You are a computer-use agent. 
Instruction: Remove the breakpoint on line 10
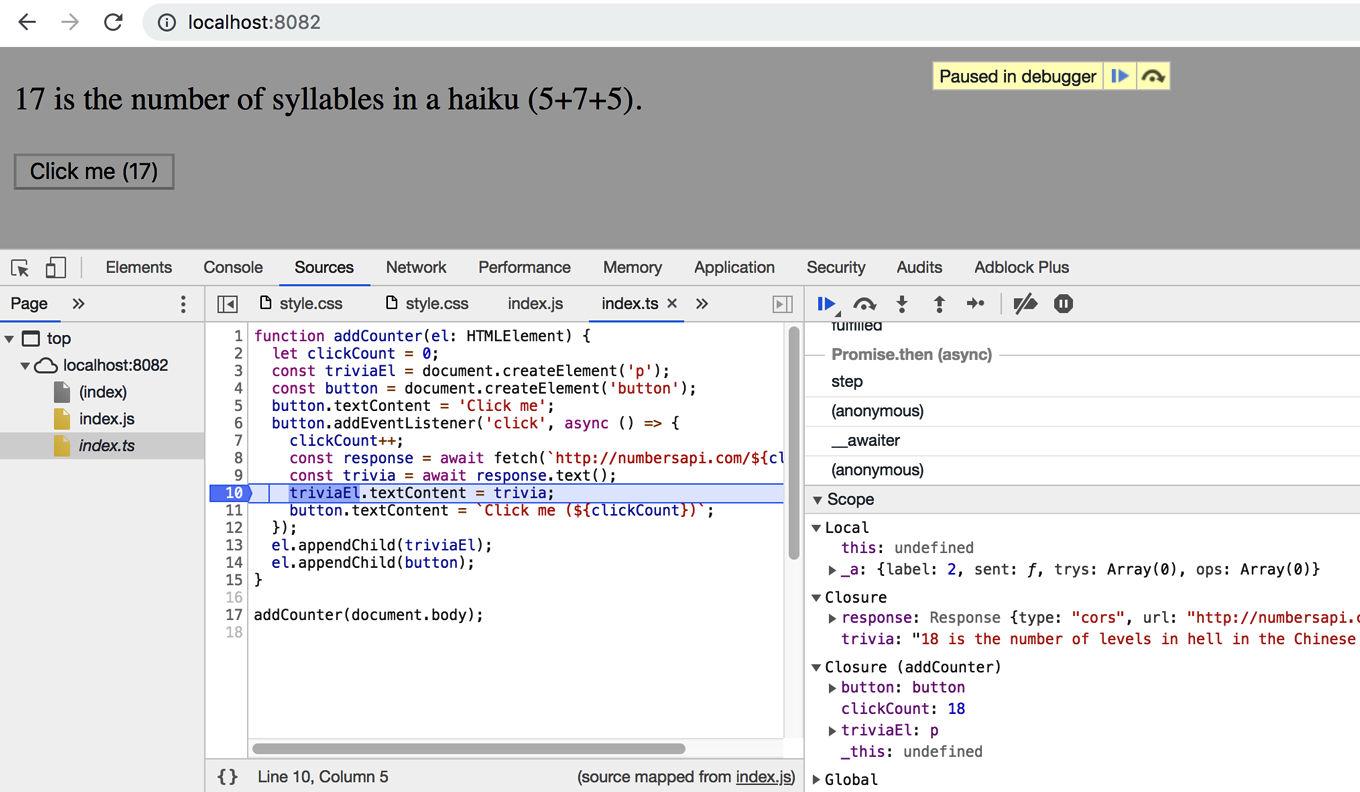232,493
